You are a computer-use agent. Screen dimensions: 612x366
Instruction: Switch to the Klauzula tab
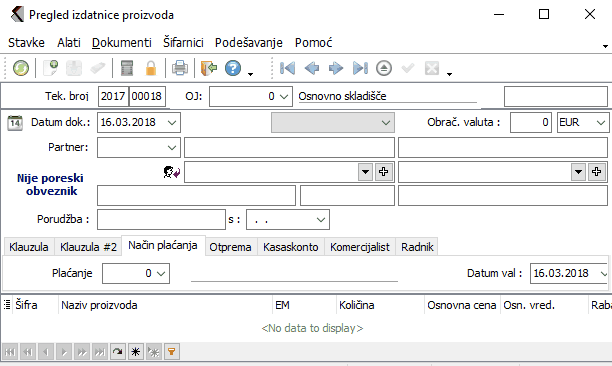29,247
